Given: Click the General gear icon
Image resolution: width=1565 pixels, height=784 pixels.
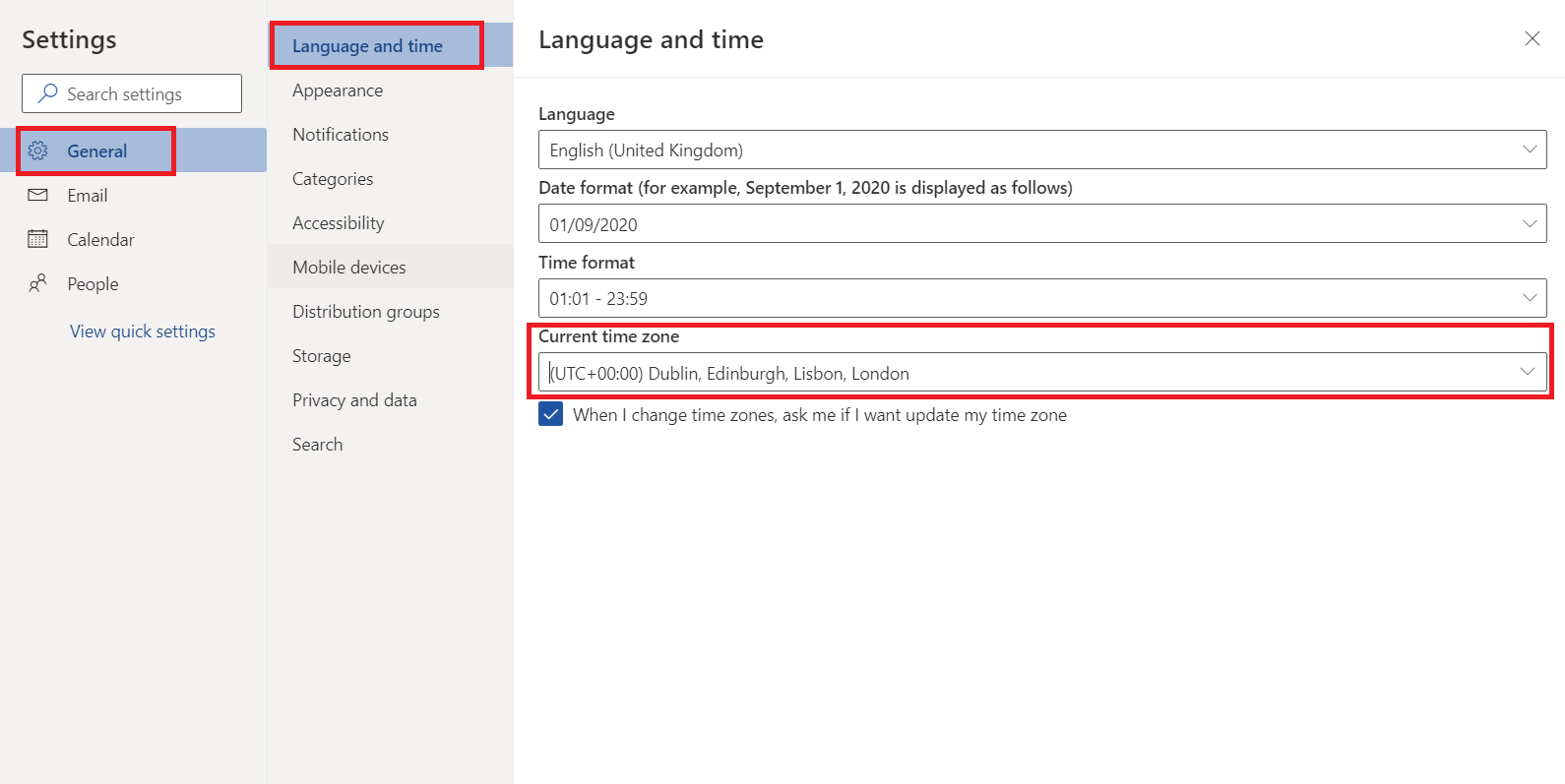Looking at the screenshot, I should 38,151.
